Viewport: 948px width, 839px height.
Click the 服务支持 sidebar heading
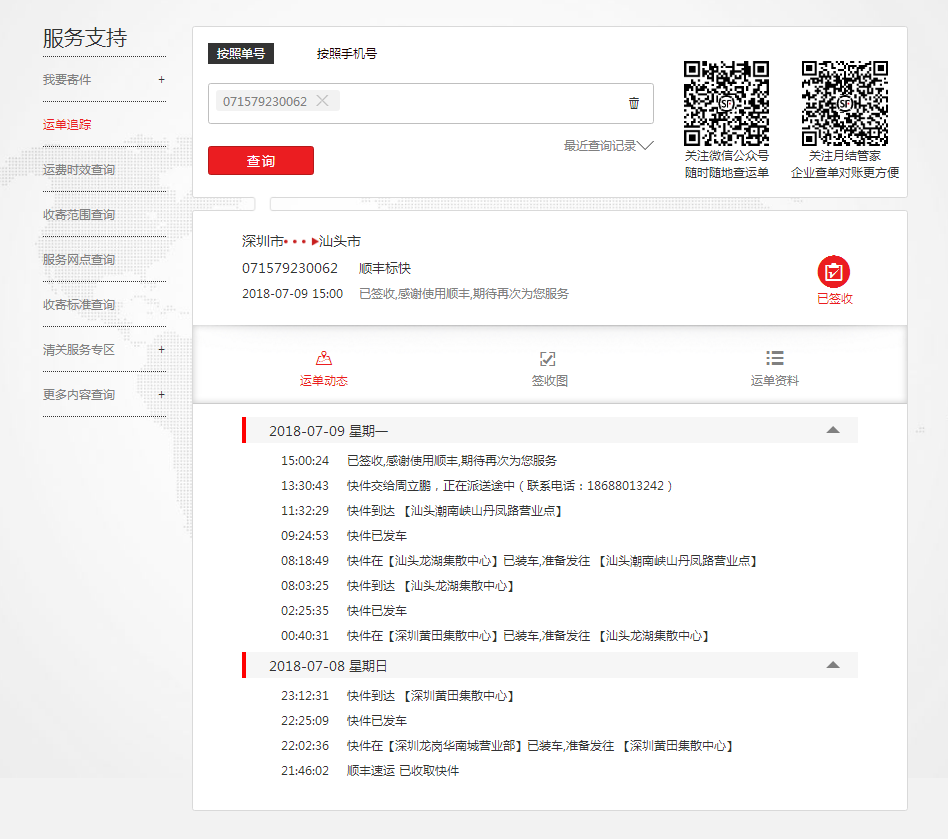[85, 37]
